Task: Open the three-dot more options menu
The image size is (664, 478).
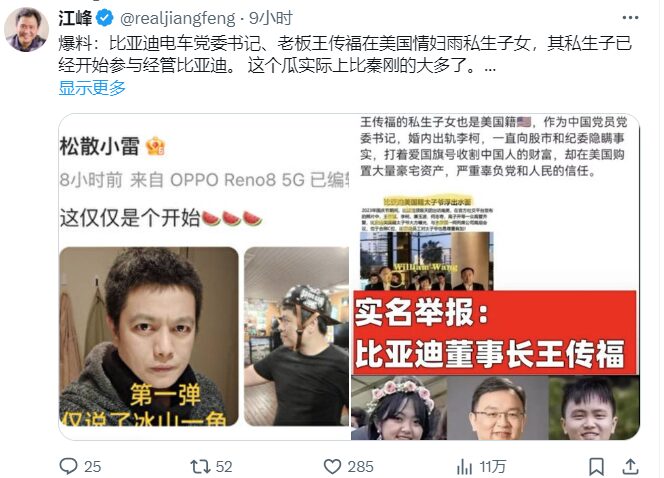Action: pos(630,17)
